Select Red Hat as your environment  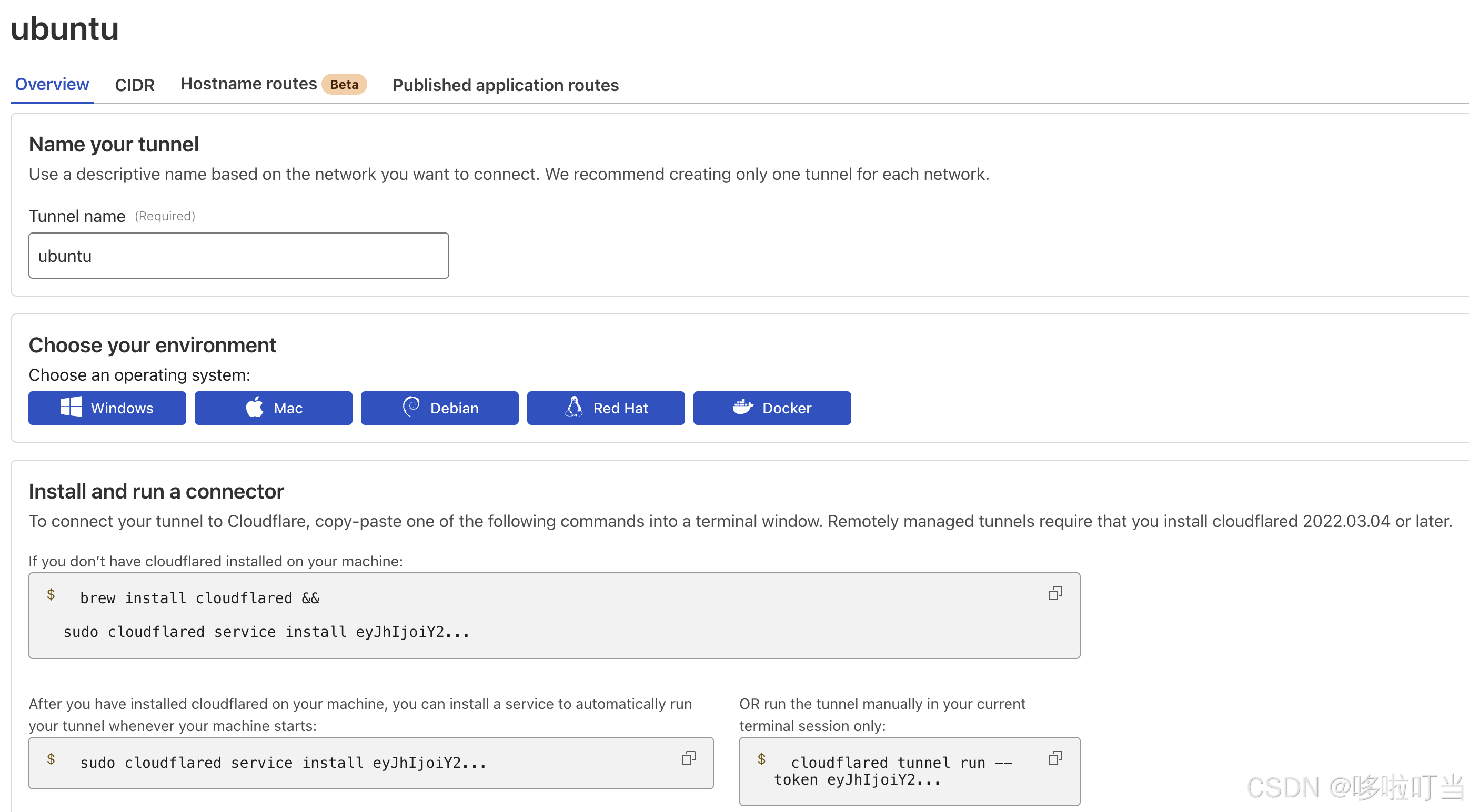click(606, 408)
